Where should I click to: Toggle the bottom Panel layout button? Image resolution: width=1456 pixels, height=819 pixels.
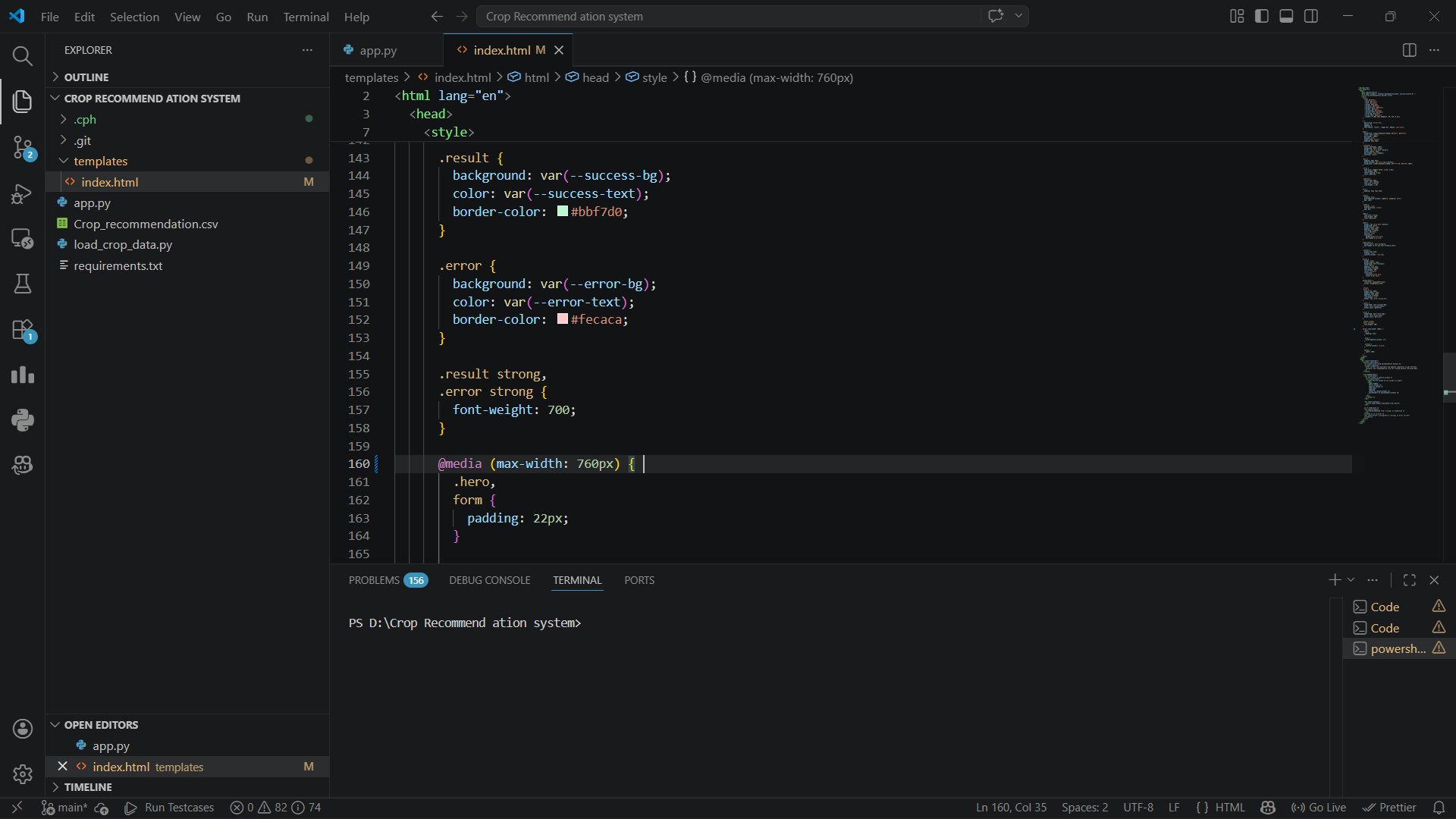[x=1286, y=16]
